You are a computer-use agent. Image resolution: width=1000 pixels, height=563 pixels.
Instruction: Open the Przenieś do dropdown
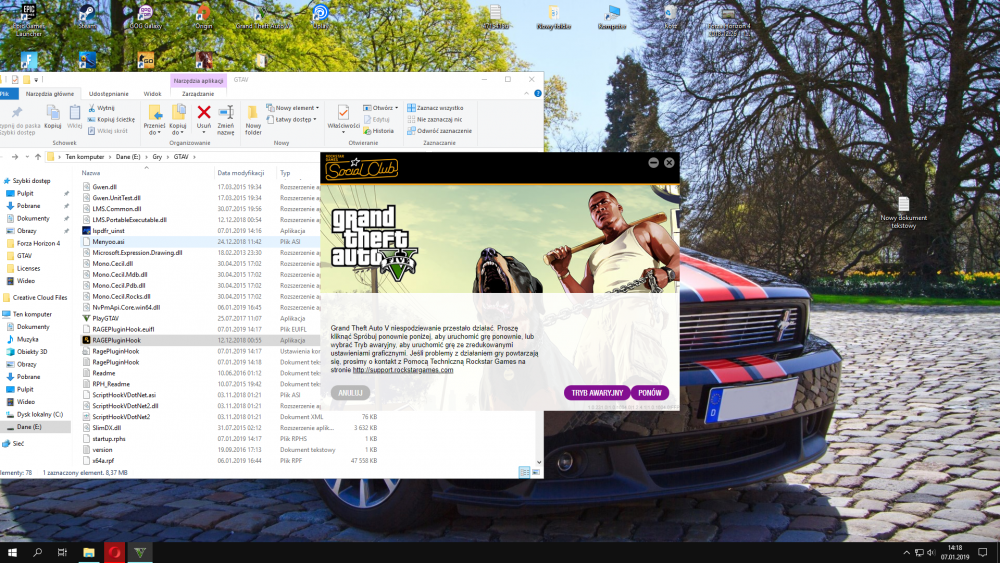(x=154, y=120)
